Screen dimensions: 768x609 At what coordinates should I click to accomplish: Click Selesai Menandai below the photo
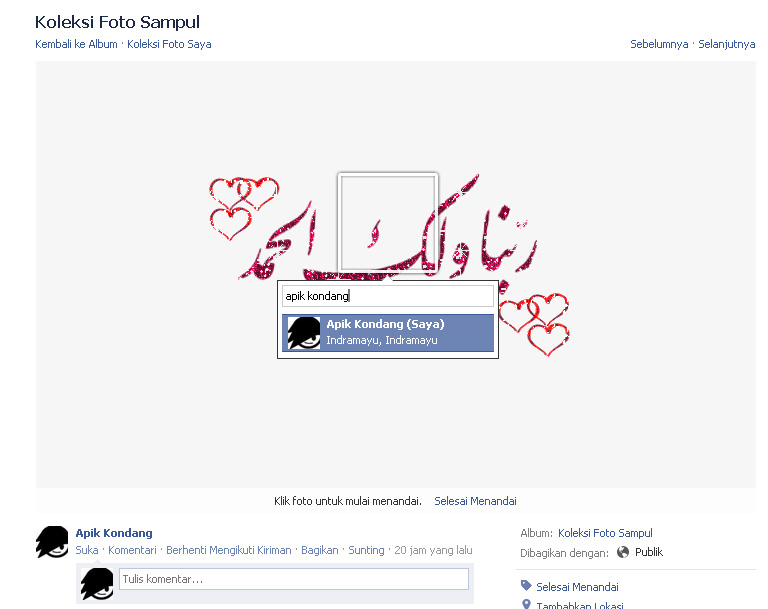point(475,501)
